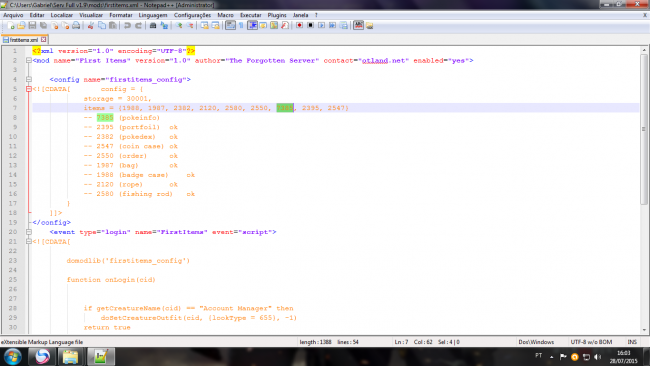
Task: Collapse the event tag fold on line 20
Action: [x=29, y=232]
